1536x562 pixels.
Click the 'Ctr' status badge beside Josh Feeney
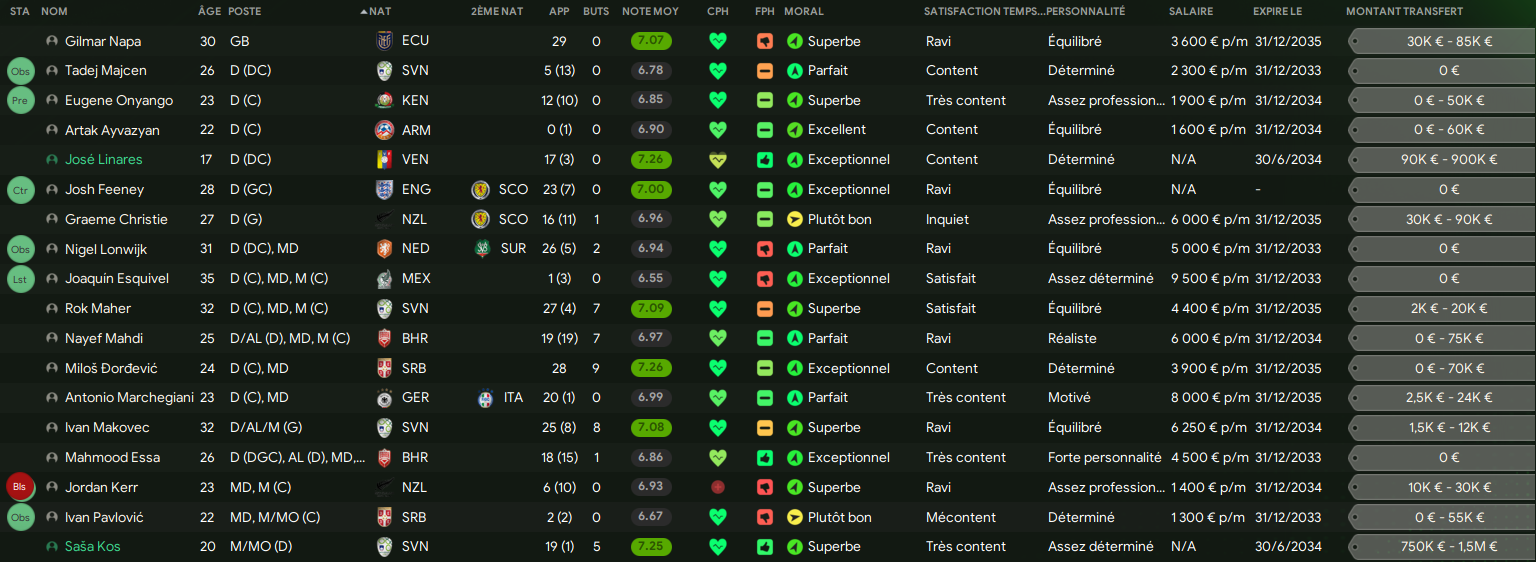(20, 190)
